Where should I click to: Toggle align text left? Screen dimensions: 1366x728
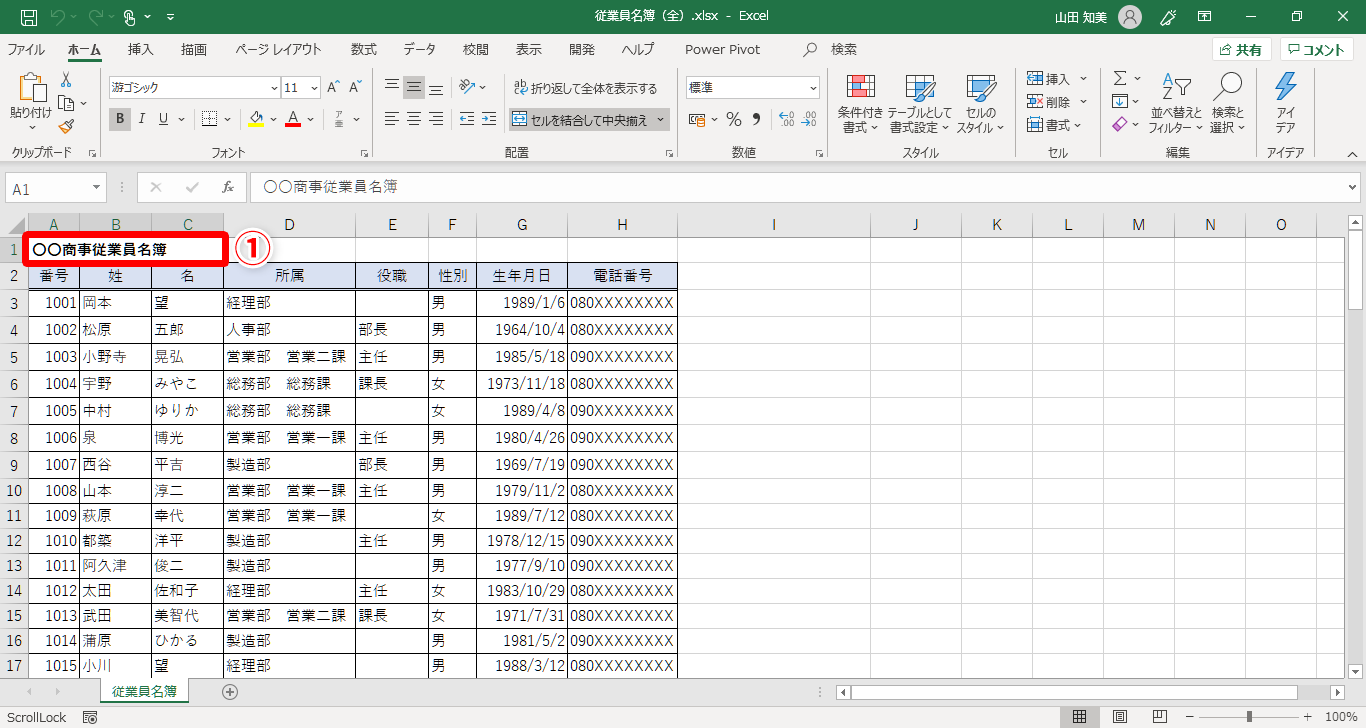(392, 119)
